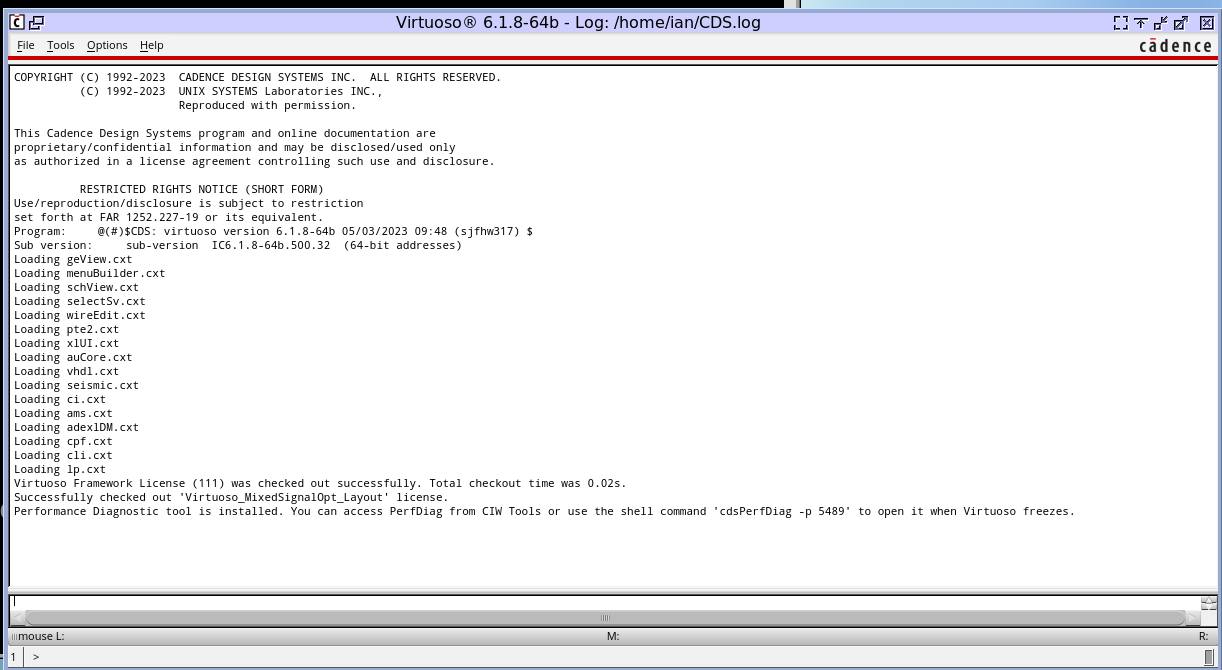Click the 'Loading xlUI.cxt' log line

pos(66,343)
